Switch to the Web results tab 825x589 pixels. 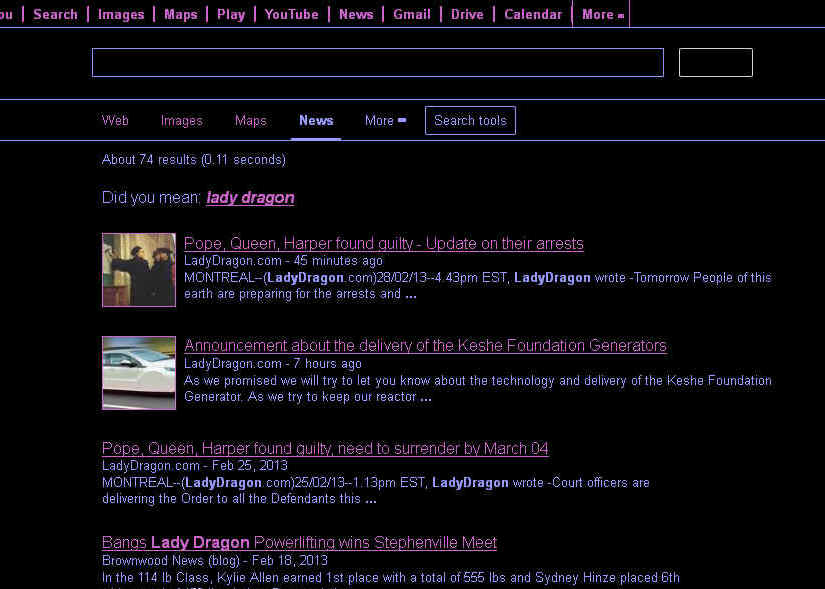click(x=115, y=121)
